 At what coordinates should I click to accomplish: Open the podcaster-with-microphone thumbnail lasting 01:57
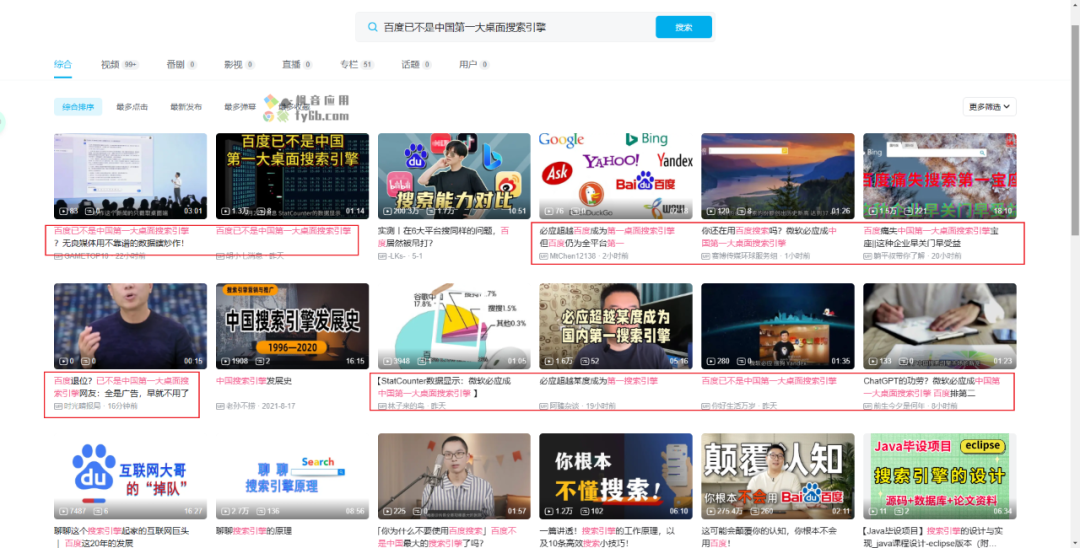pos(454,476)
